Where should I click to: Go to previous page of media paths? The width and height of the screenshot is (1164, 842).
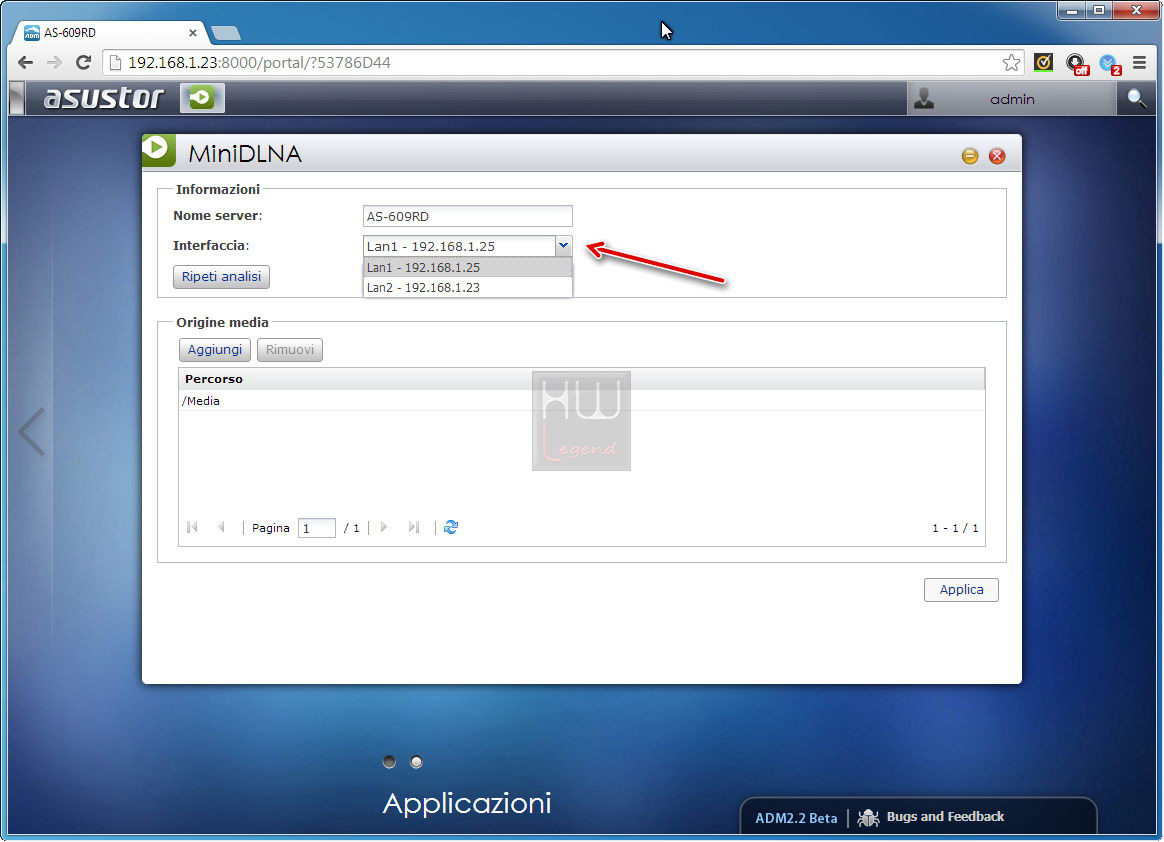[221, 527]
